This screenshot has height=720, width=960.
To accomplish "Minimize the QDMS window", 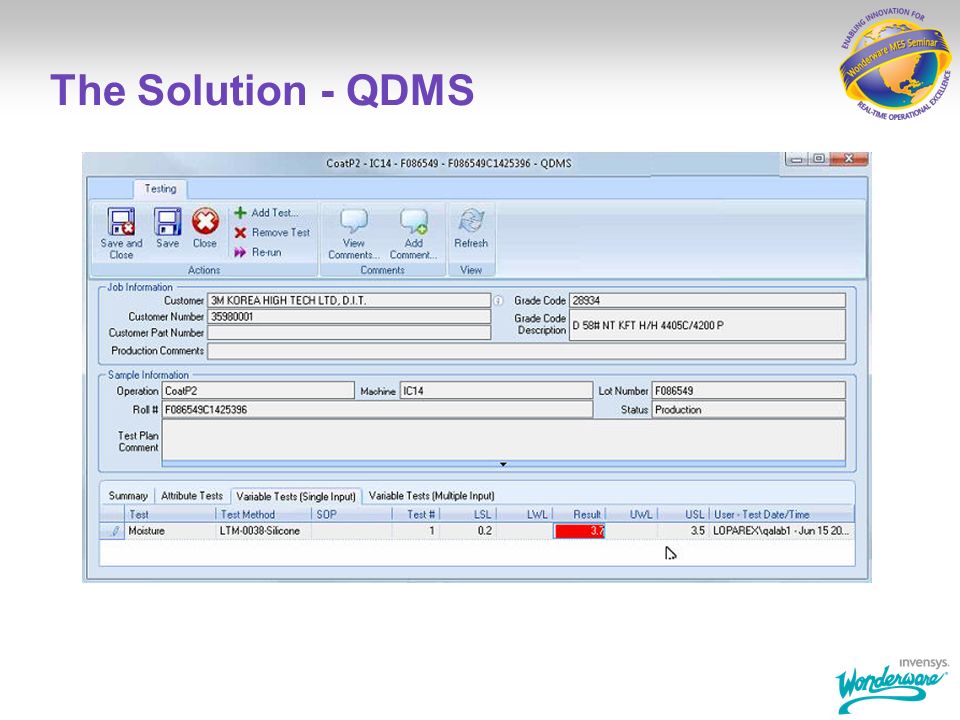I will (x=796, y=159).
